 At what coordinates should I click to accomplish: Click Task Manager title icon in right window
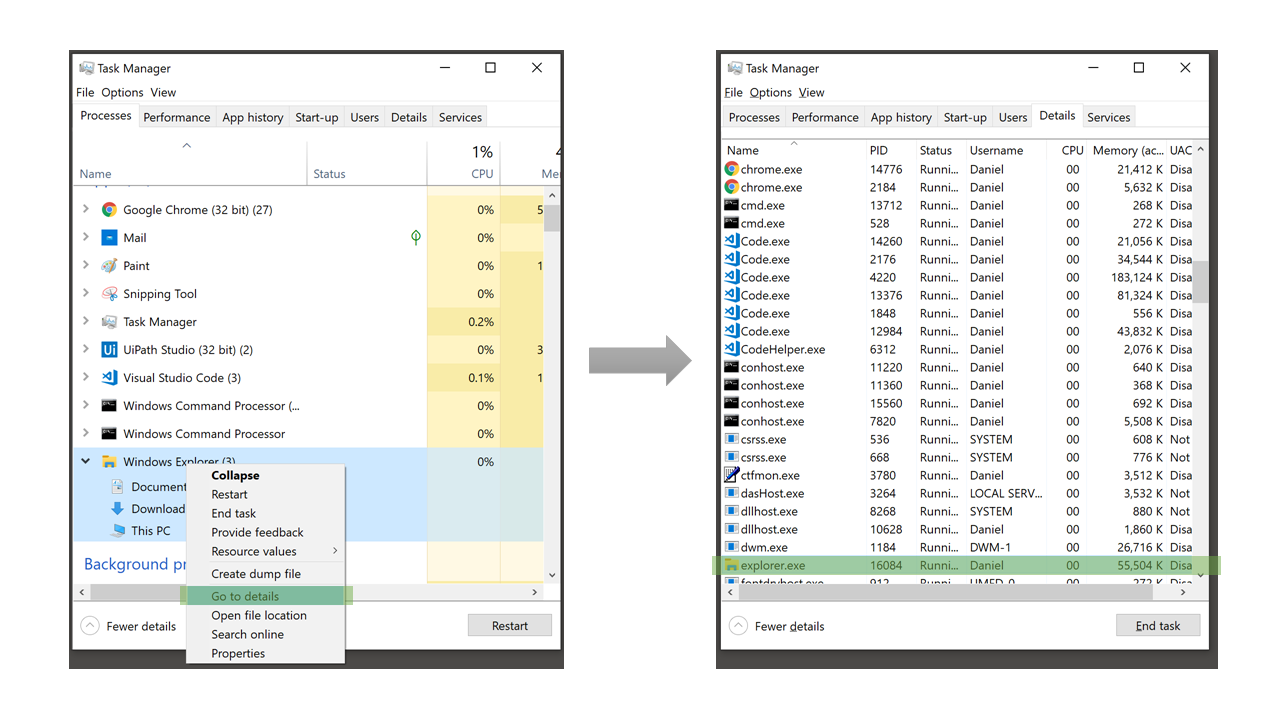point(735,68)
